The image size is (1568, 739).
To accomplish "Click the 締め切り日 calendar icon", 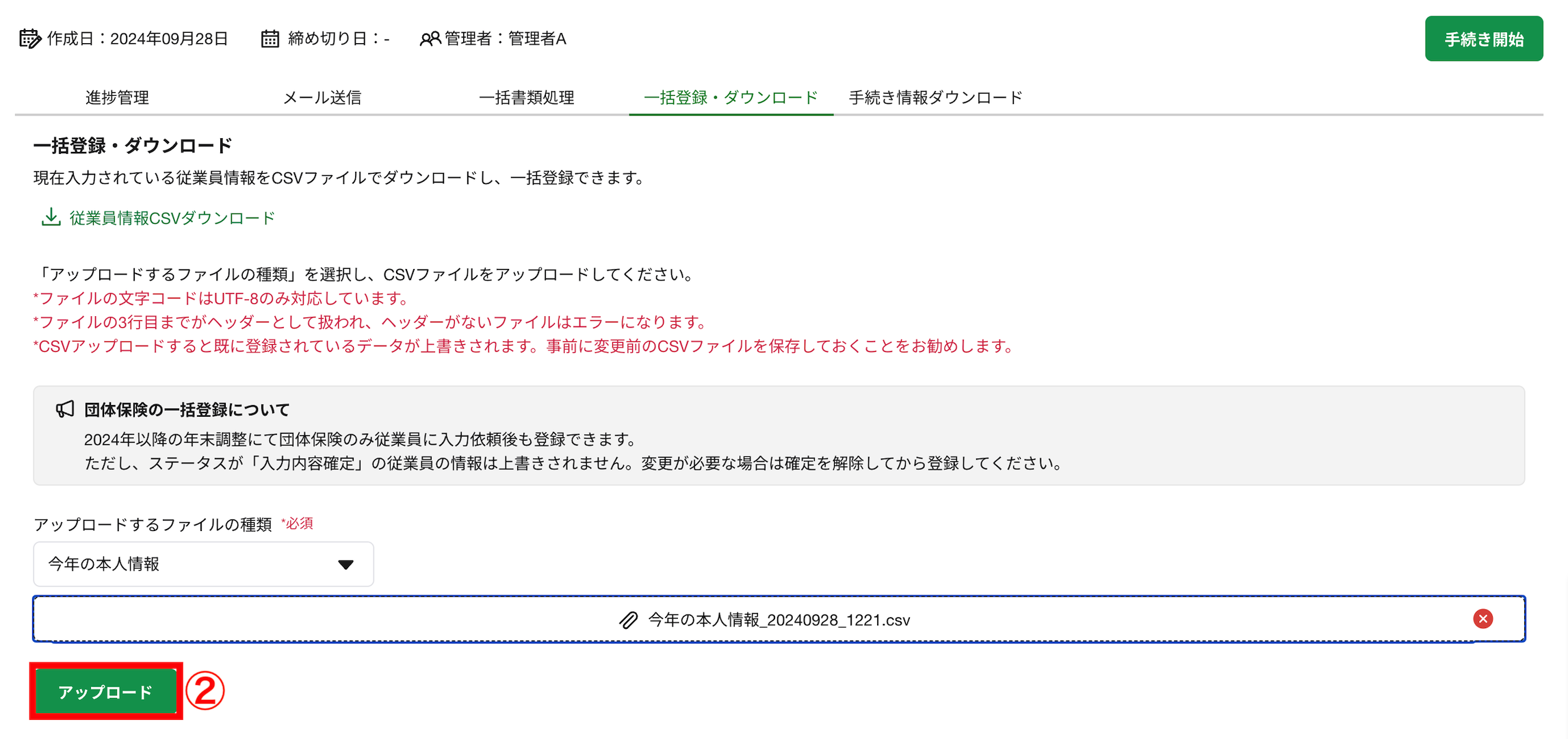I will [270, 38].
